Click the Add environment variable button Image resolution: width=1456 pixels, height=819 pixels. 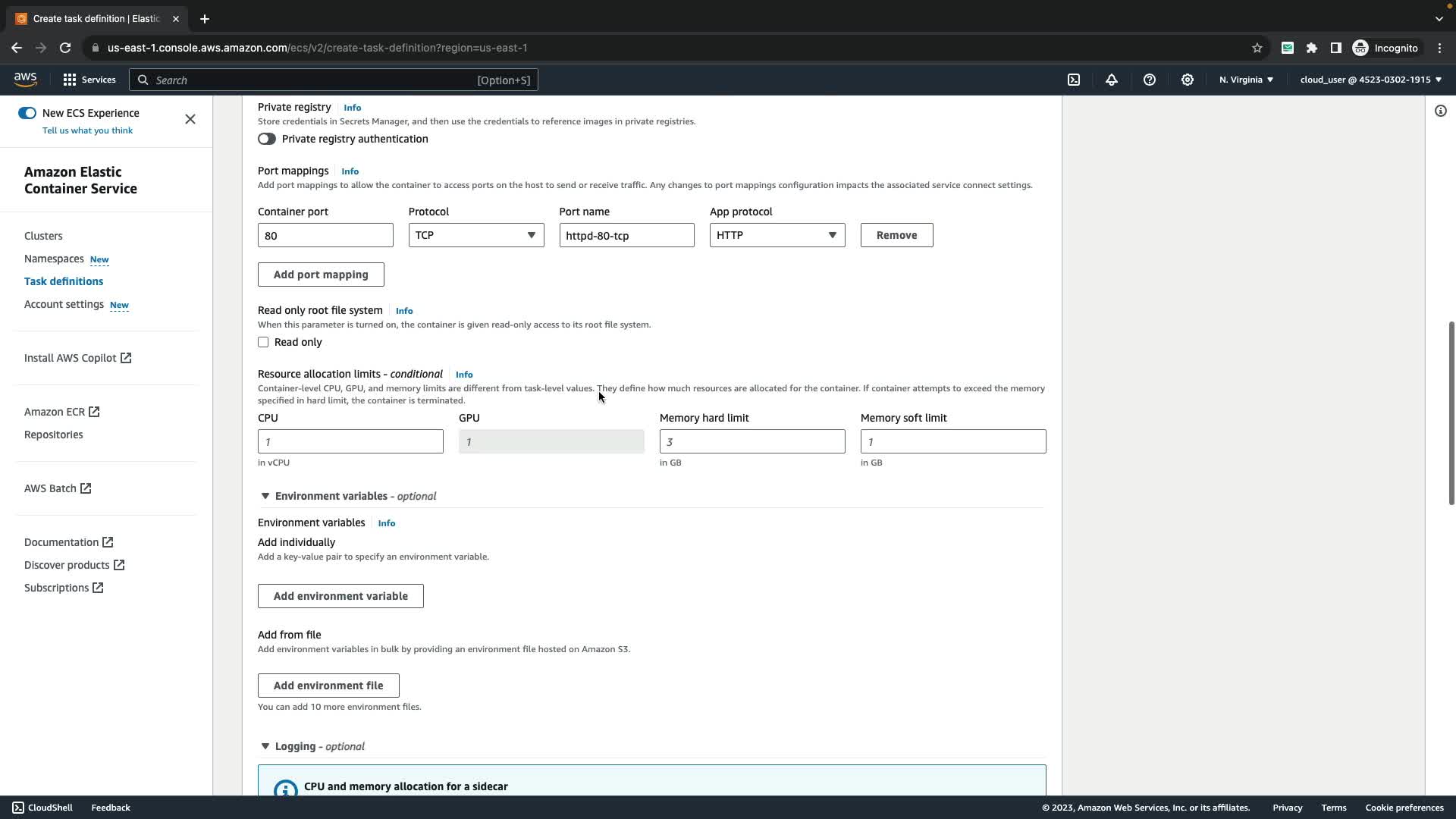(340, 596)
